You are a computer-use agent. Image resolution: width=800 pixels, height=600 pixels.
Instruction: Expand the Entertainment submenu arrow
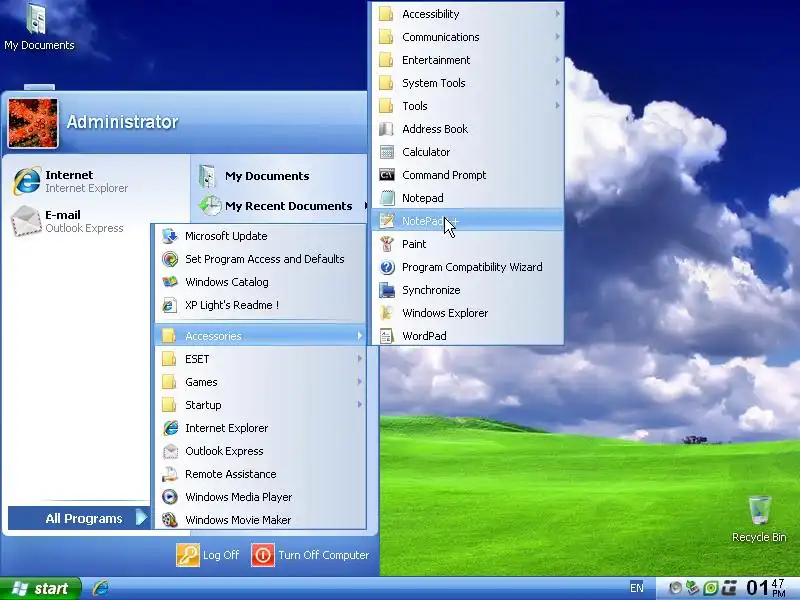click(557, 60)
